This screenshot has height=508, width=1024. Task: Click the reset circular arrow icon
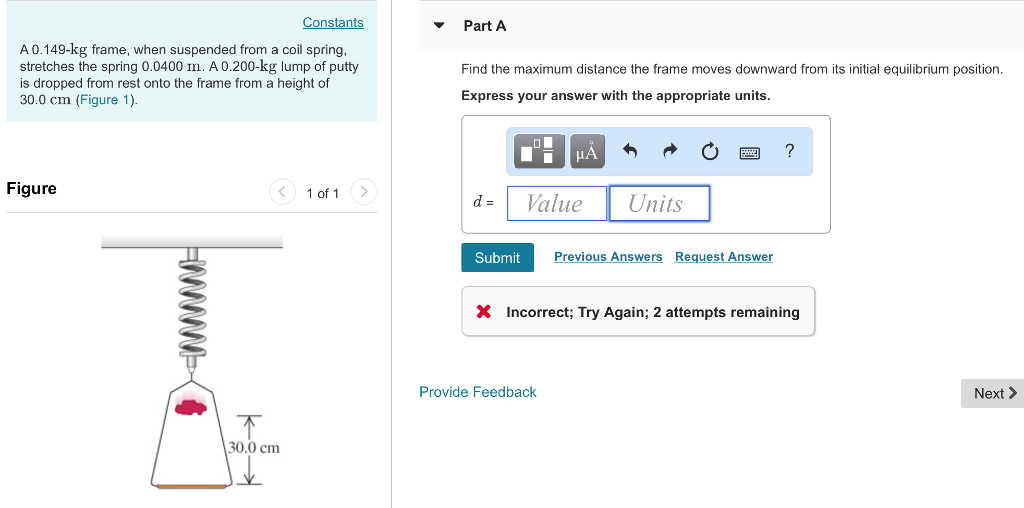[x=709, y=152]
